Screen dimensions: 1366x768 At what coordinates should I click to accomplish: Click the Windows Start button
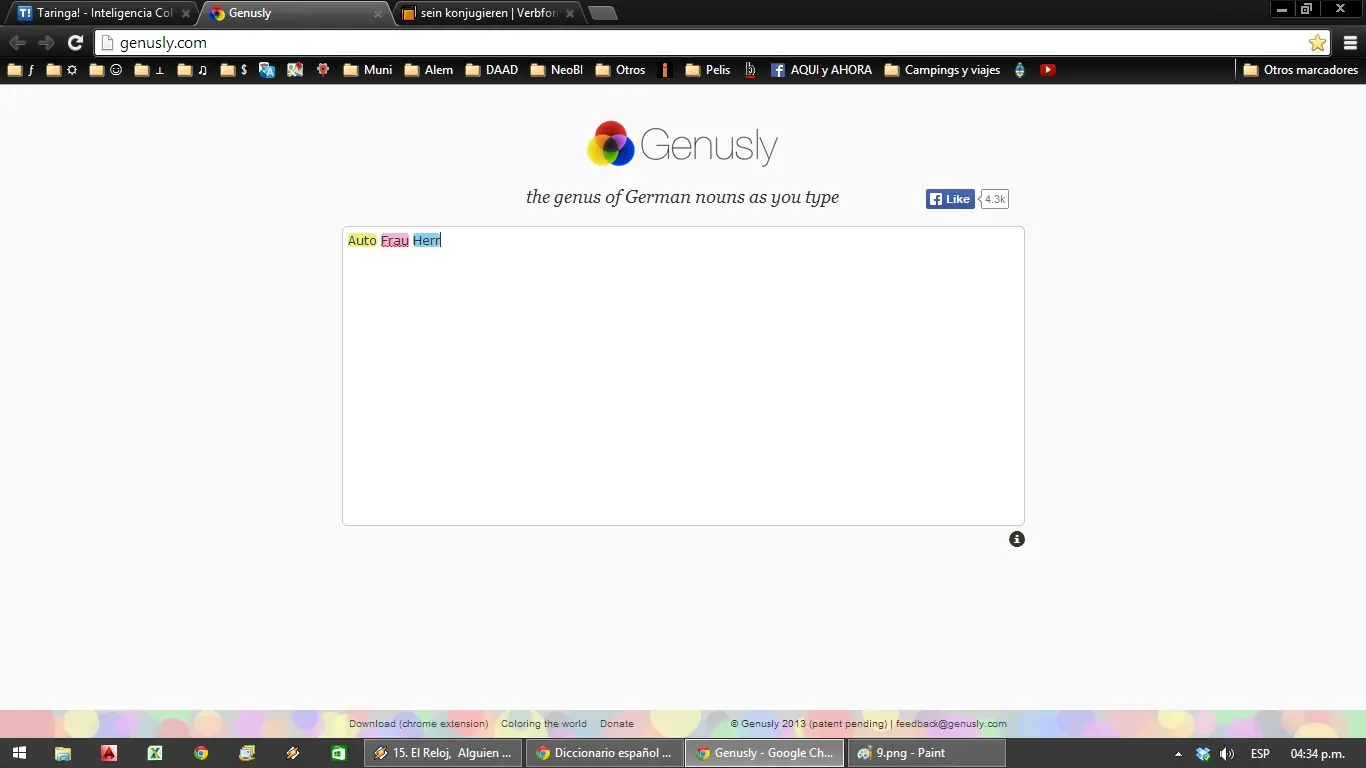(x=19, y=753)
